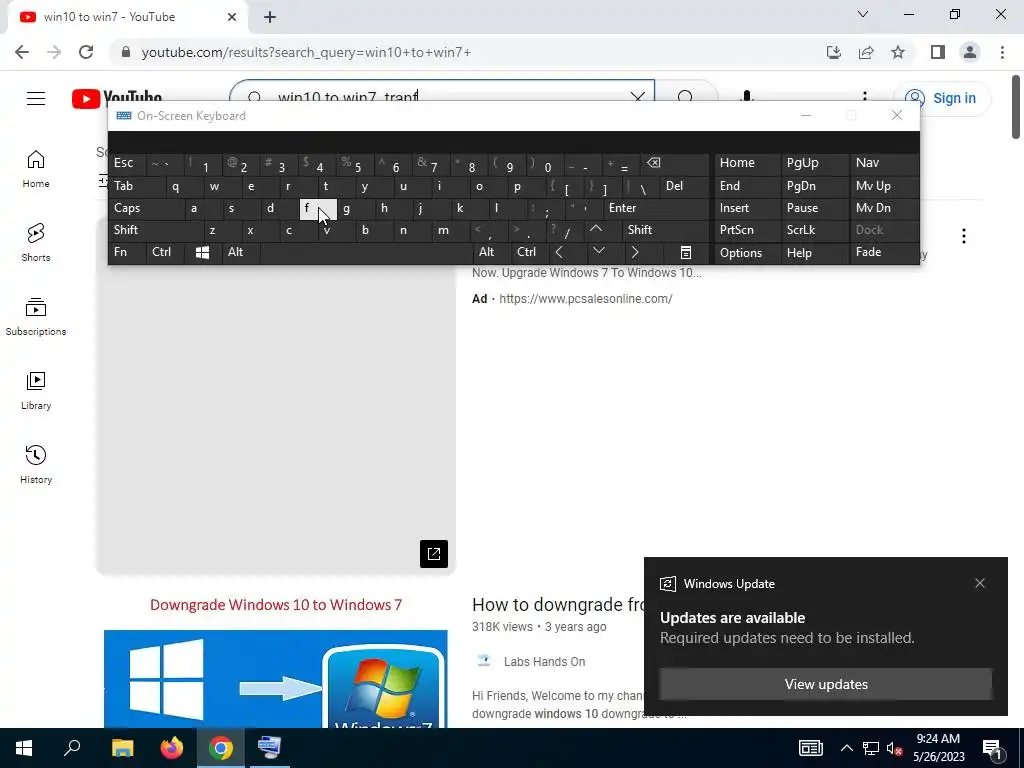Open the Chrome three-dot menu
The height and width of the screenshot is (768, 1024).
click(1002, 52)
